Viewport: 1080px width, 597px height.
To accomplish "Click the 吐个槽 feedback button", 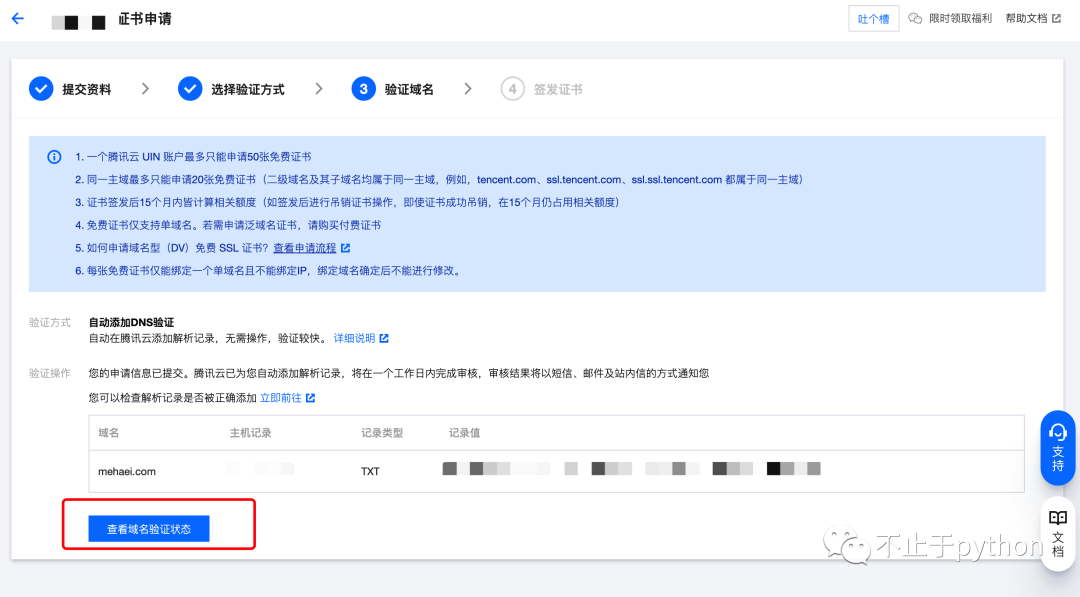I will 869,19.
